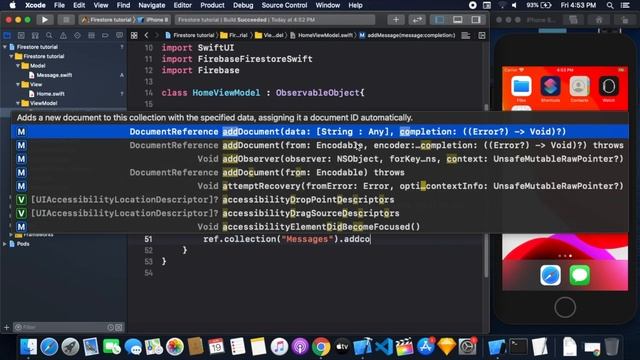Open the Issue navigator warning icon

pos(63,36)
